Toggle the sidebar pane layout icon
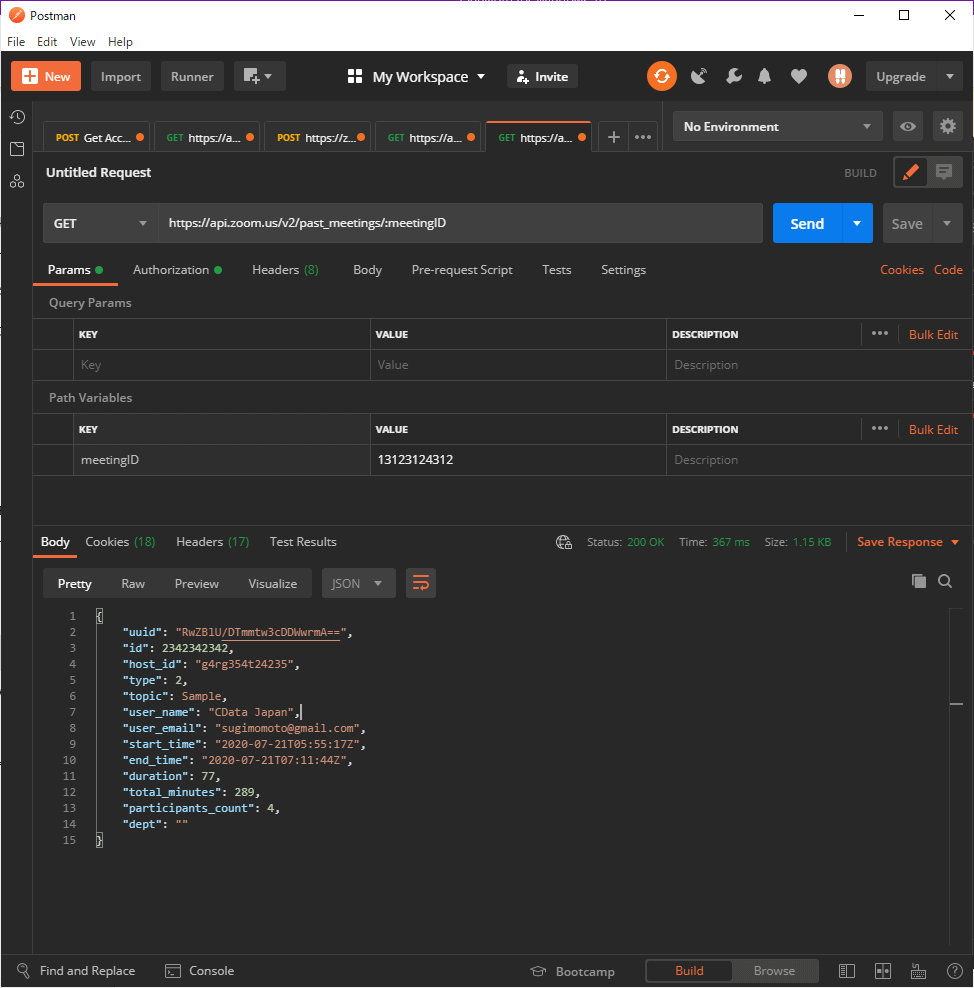The width and height of the screenshot is (974, 988). click(x=847, y=972)
